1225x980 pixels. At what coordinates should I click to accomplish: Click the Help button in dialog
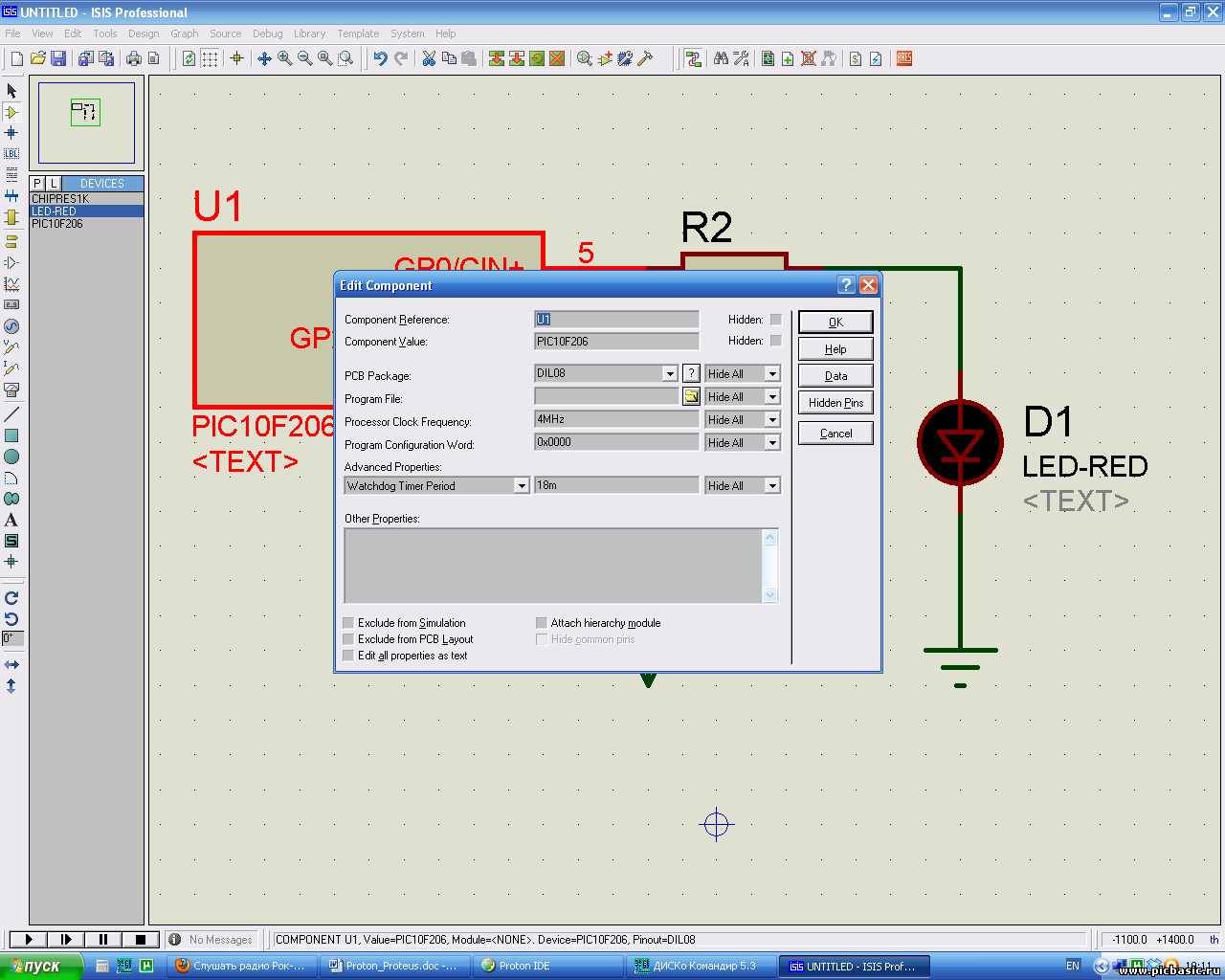pos(835,349)
